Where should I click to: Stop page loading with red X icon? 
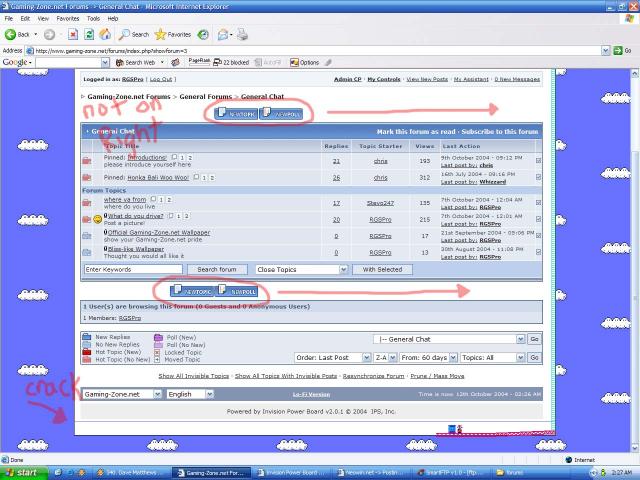73,35
